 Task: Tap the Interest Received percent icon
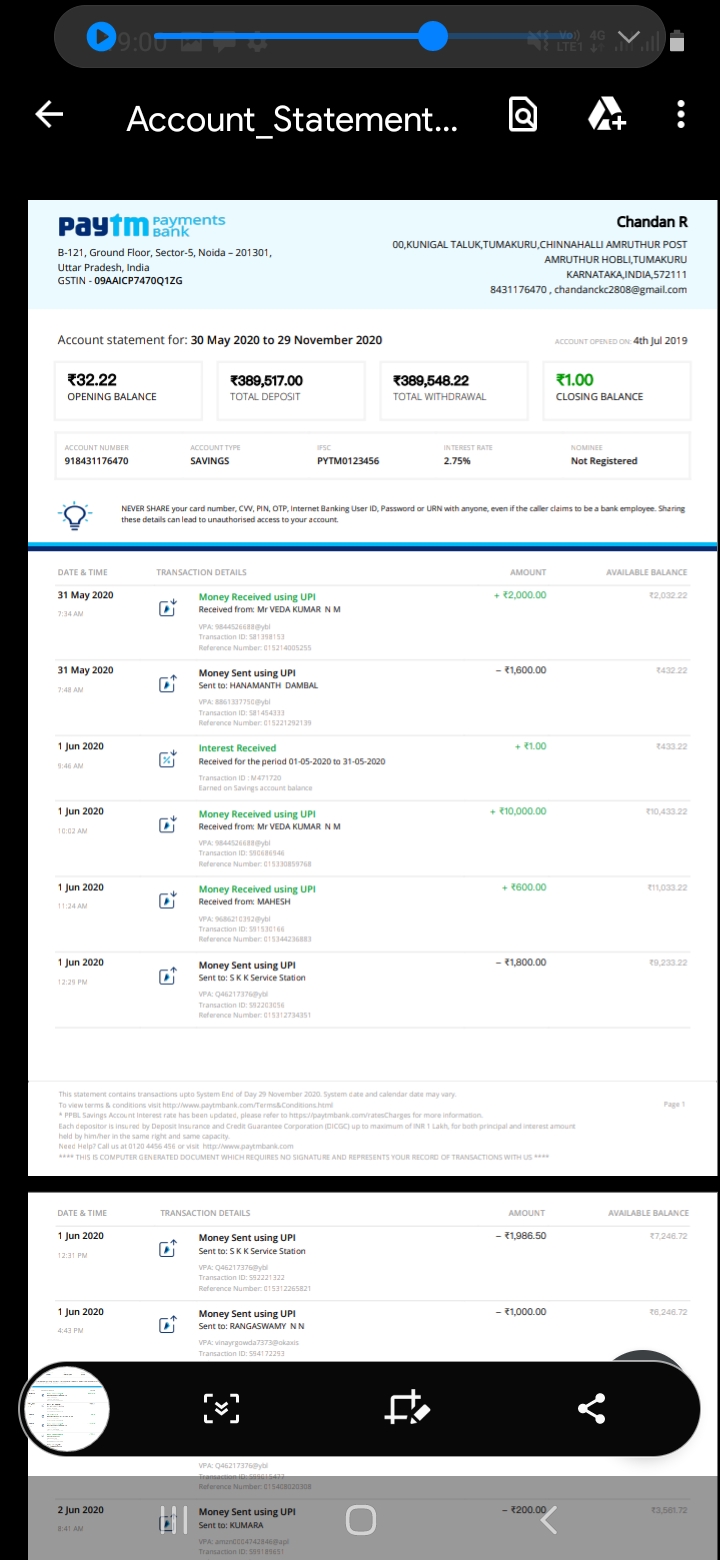168,759
